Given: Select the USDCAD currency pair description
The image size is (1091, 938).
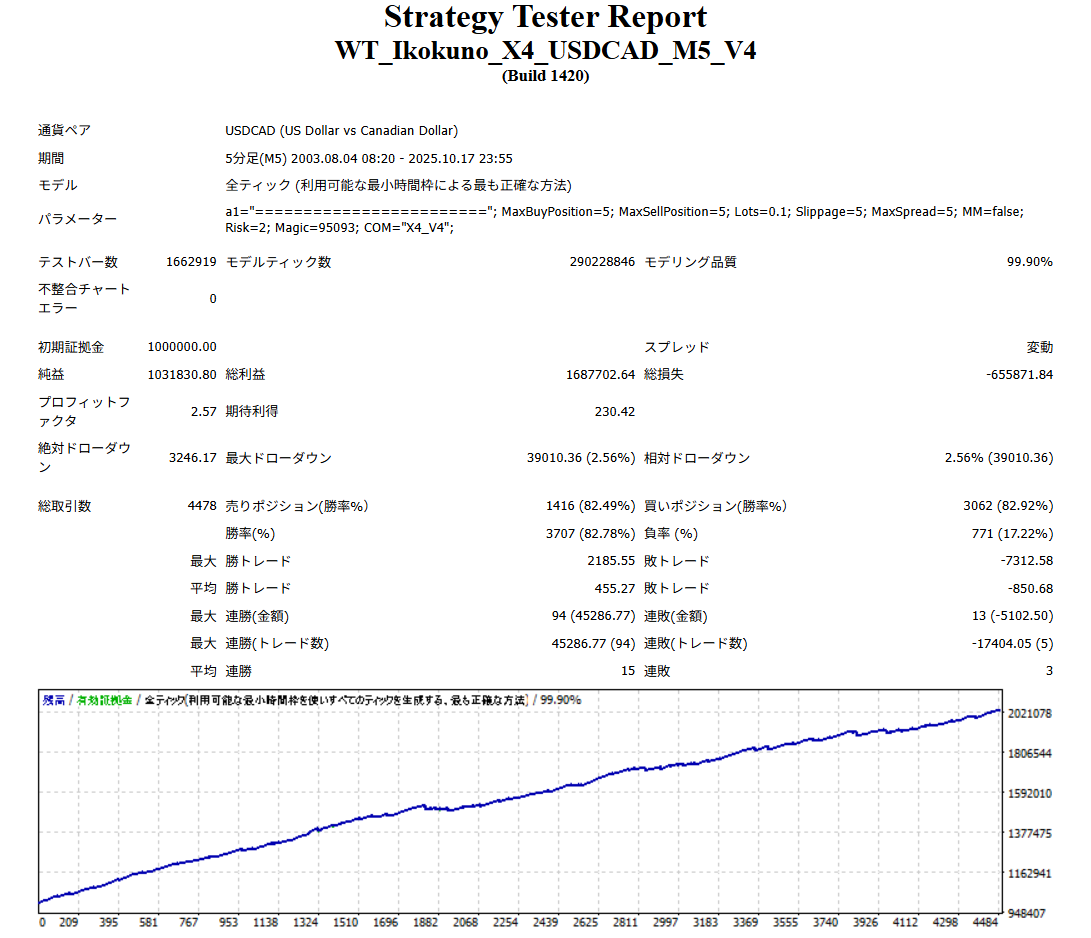Looking at the screenshot, I should point(341,131).
